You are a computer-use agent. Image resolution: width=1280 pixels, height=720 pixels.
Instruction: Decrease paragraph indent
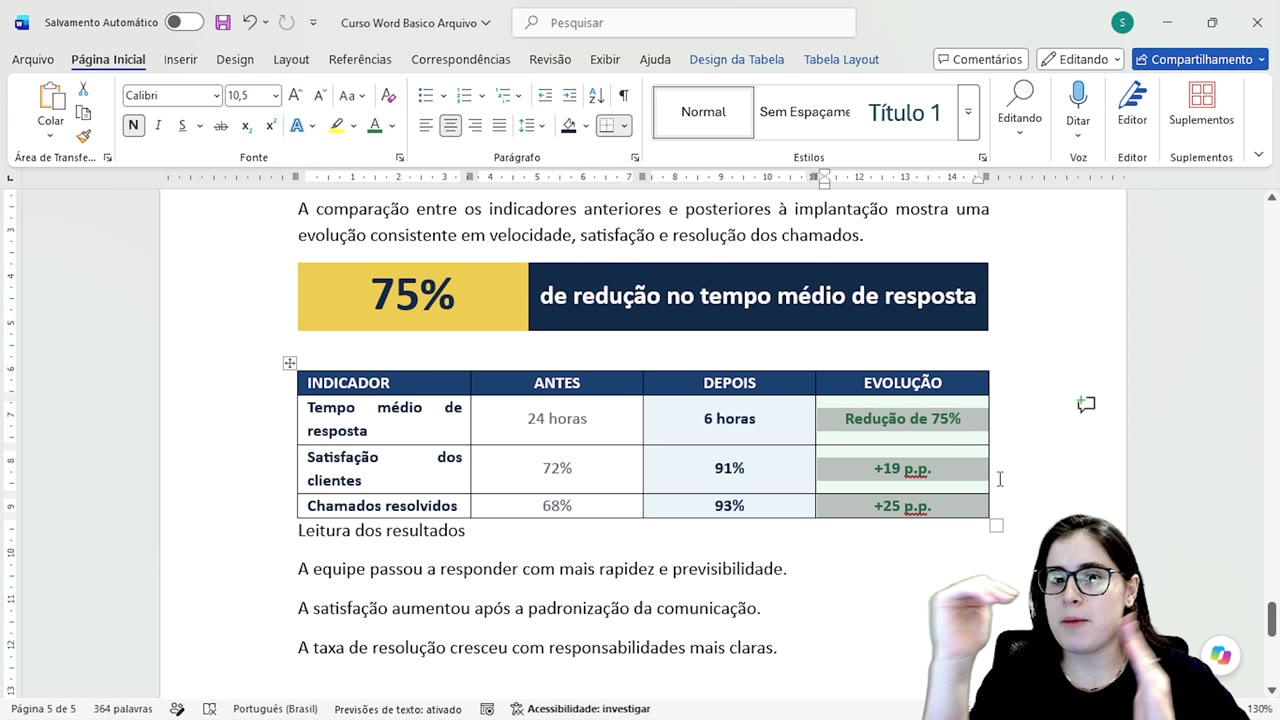click(x=545, y=96)
